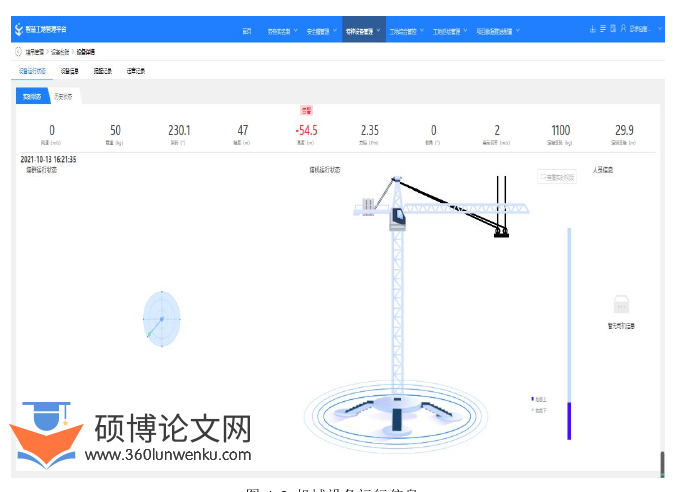The image size is (673, 492).
Task: Click the purple legend swatch
Action: (533, 399)
